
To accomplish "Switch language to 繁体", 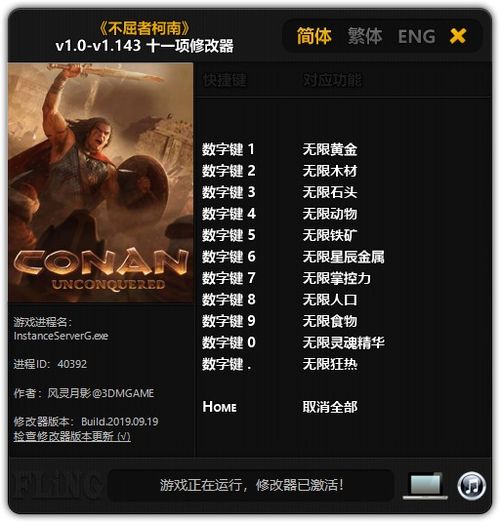I will [x=365, y=36].
